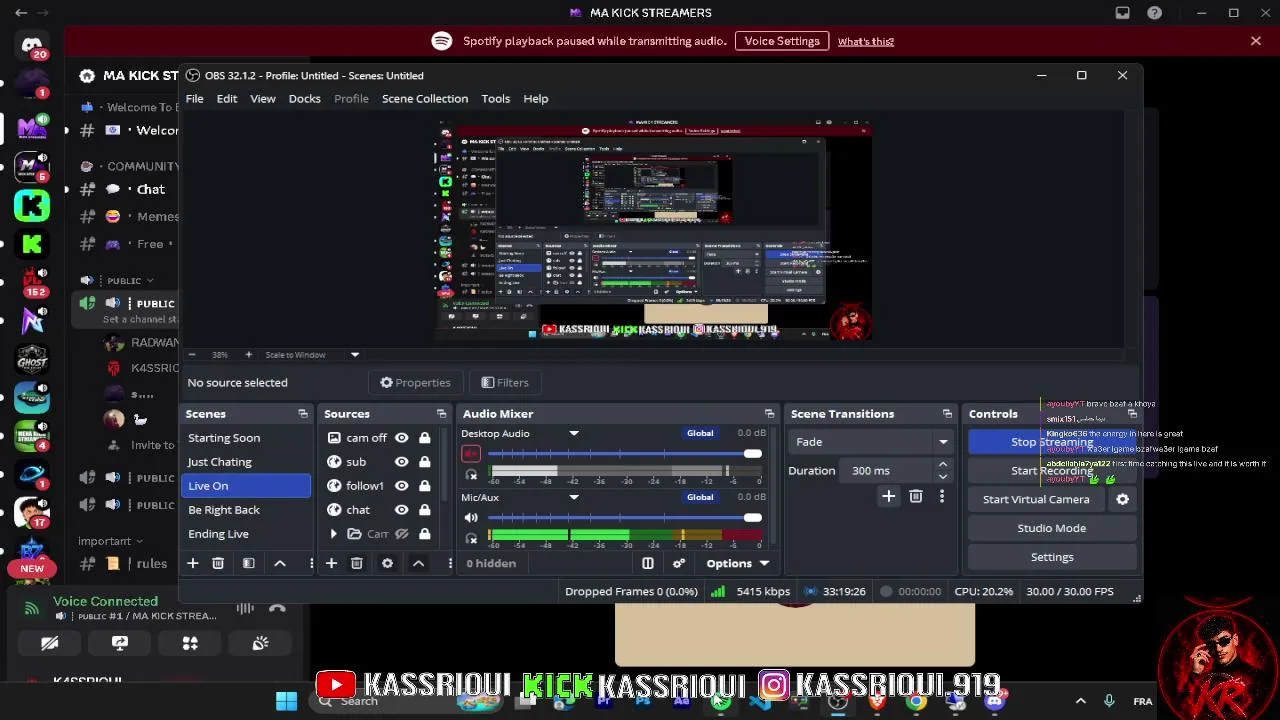Open source properties gear in Sources toolbar
1280x720 pixels.
click(x=387, y=563)
